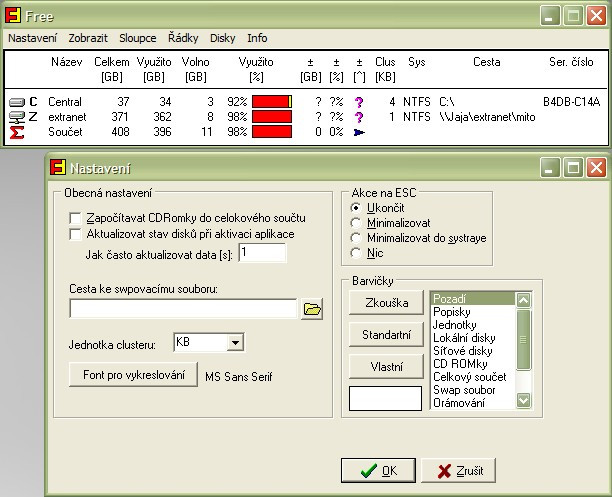Image resolution: width=612 pixels, height=497 pixels.
Task: Open the folder browse icon for swap file path
Action: coord(312,309)
